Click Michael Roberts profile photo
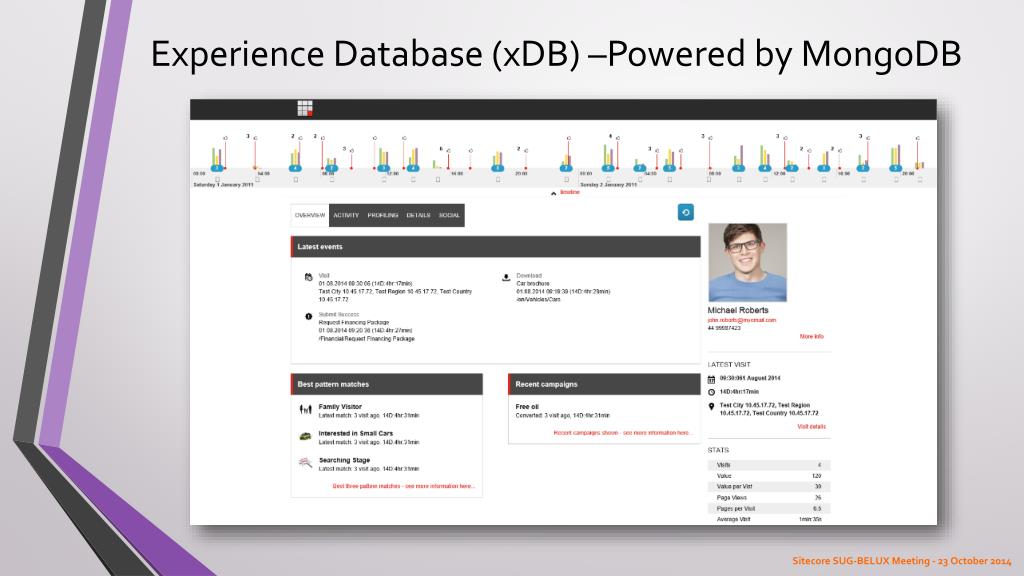Screen dimensions: 1024x576 tap(747, 263)
